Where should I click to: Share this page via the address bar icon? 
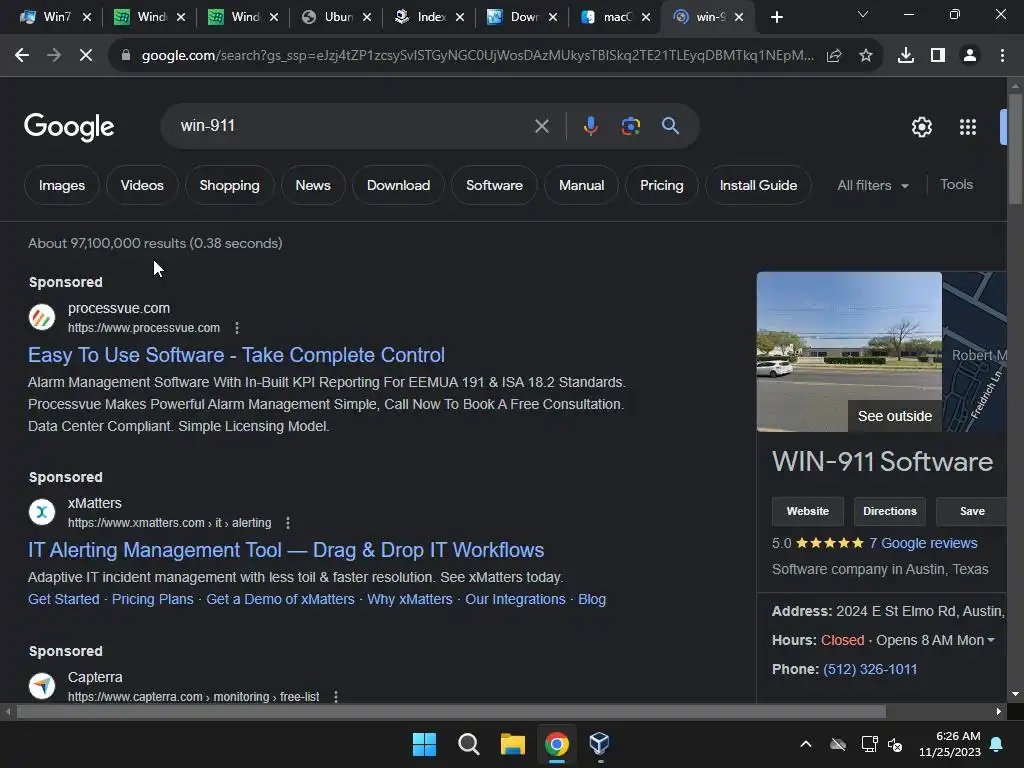click(x=834, y=56)
